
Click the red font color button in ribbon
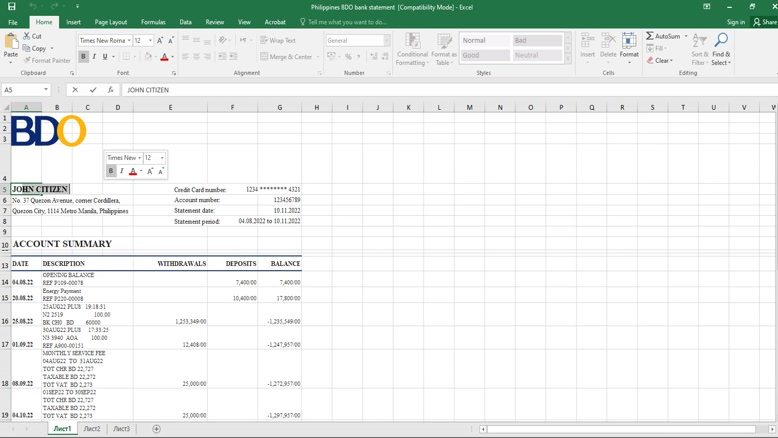[x=164, y=57]
